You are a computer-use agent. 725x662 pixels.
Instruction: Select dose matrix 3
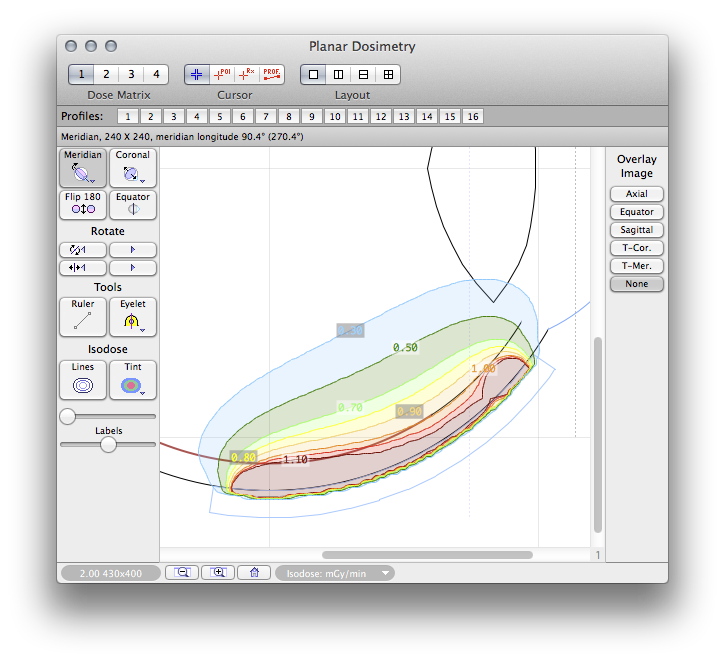tap(131, 74)
